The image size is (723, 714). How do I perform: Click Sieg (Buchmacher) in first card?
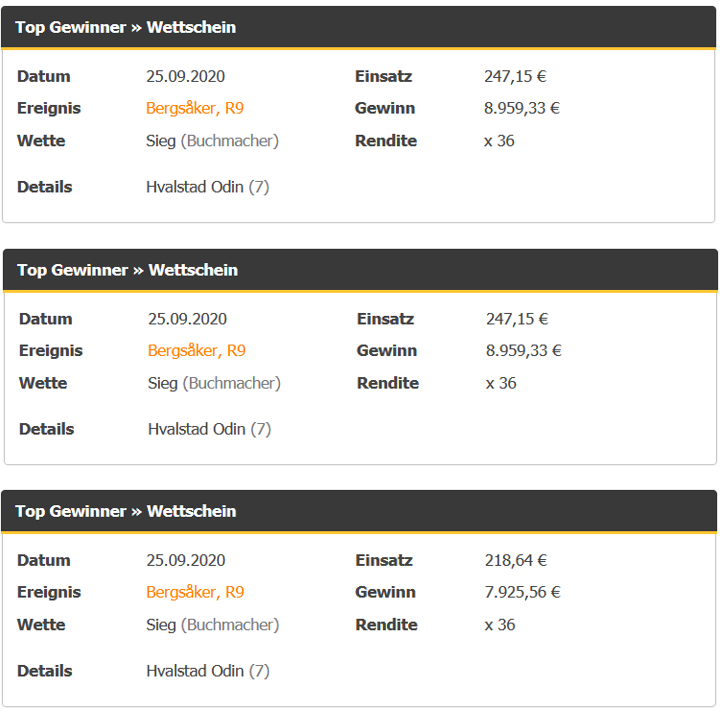212,141
